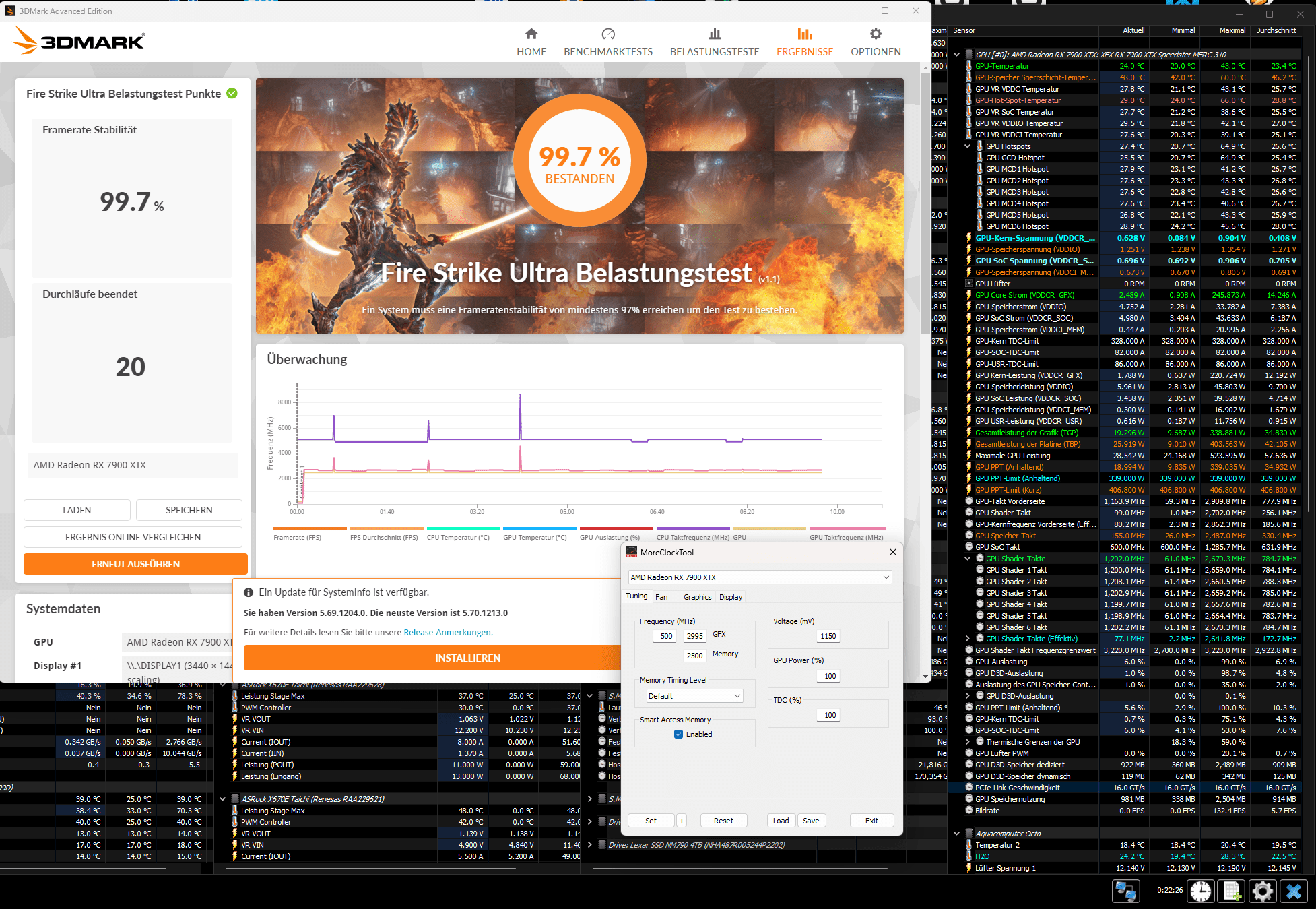Open the Release-Anmerkungen link

(448, 632)
